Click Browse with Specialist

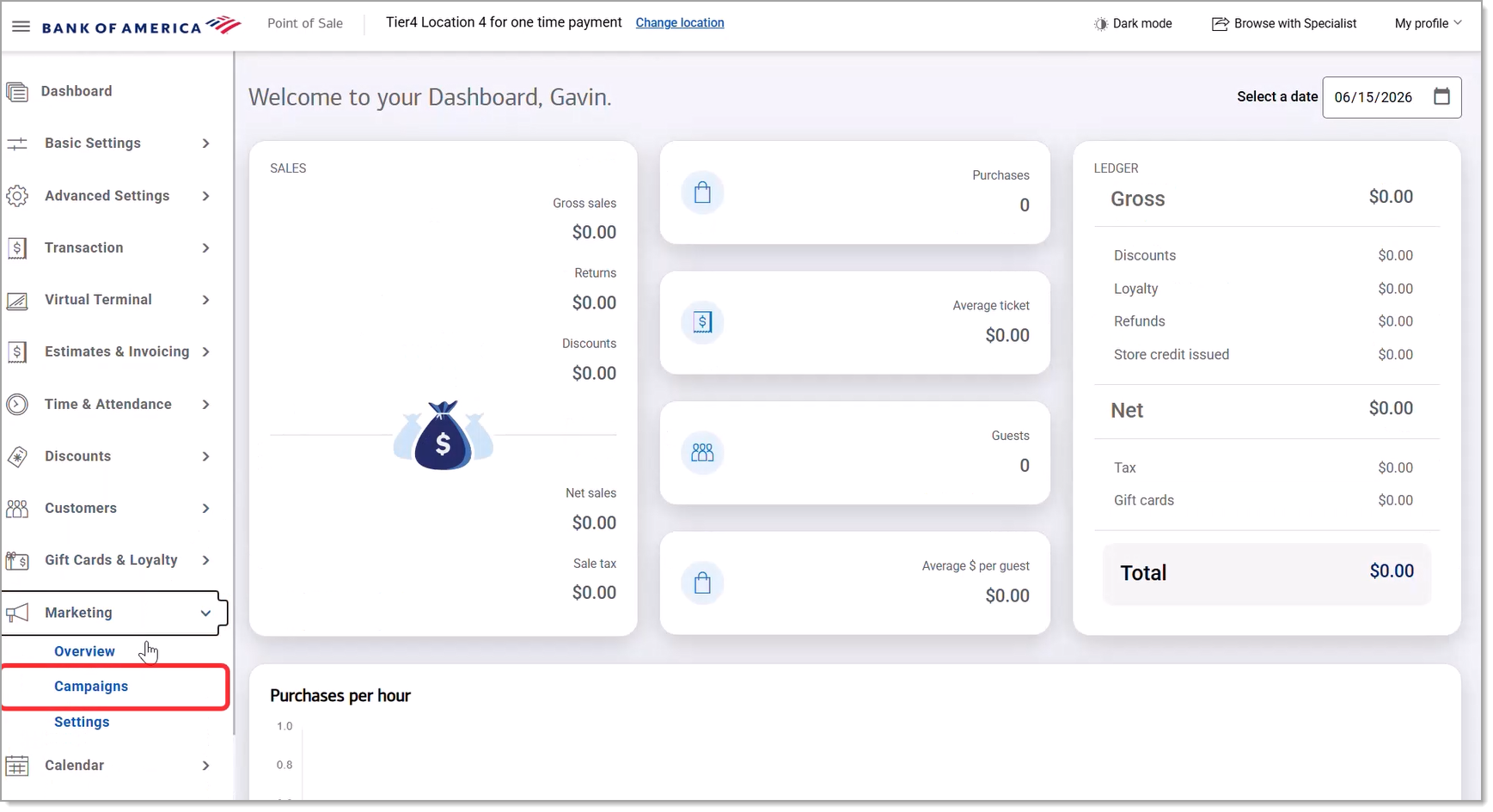[1284, 24]
